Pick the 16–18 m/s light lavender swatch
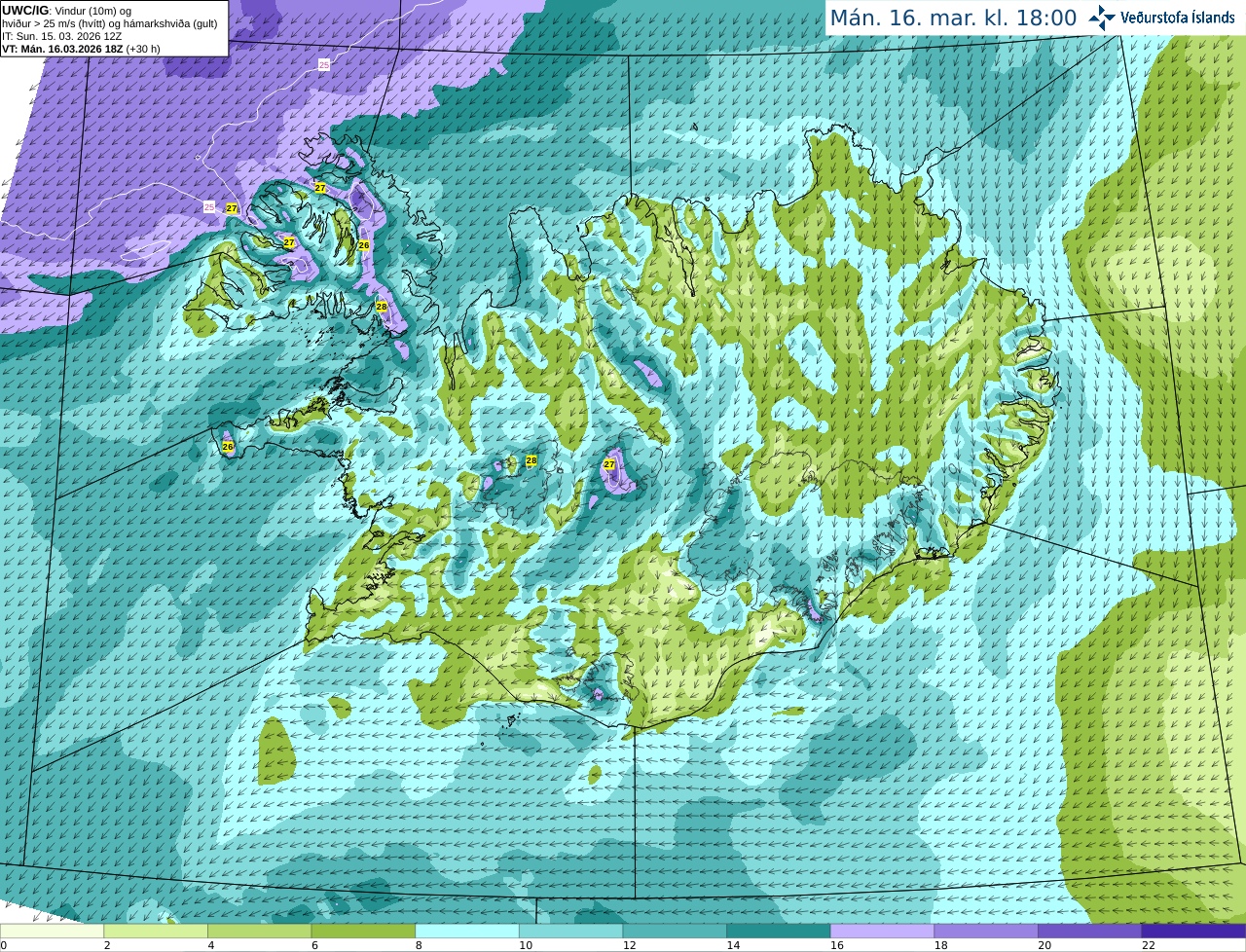 coord(882,931)
